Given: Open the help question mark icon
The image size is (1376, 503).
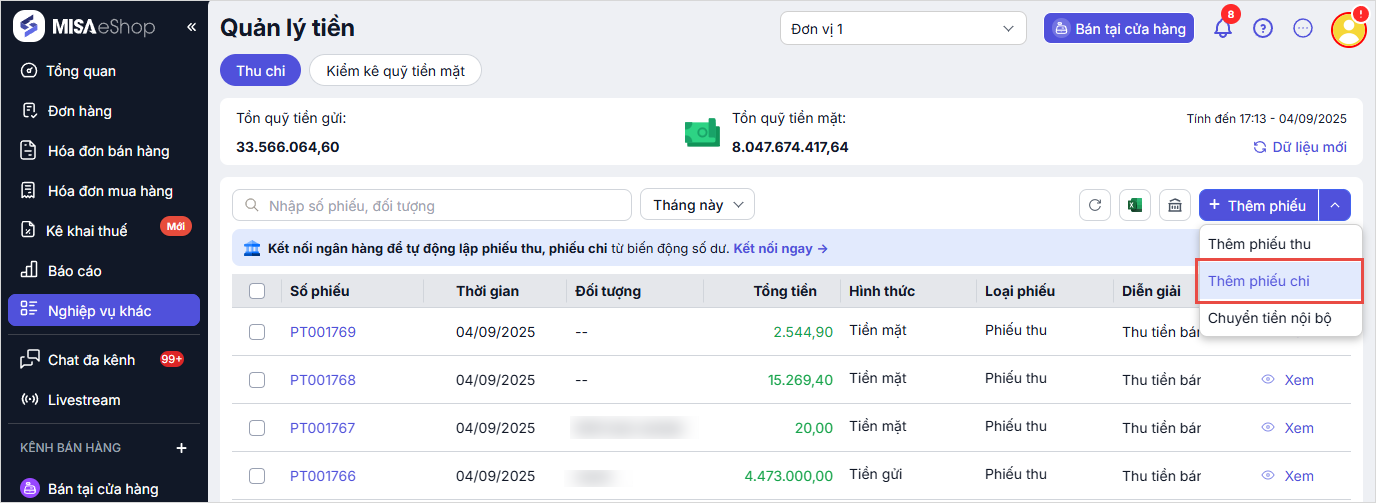Looking at the screenshot, I should tap(1263, 29).
